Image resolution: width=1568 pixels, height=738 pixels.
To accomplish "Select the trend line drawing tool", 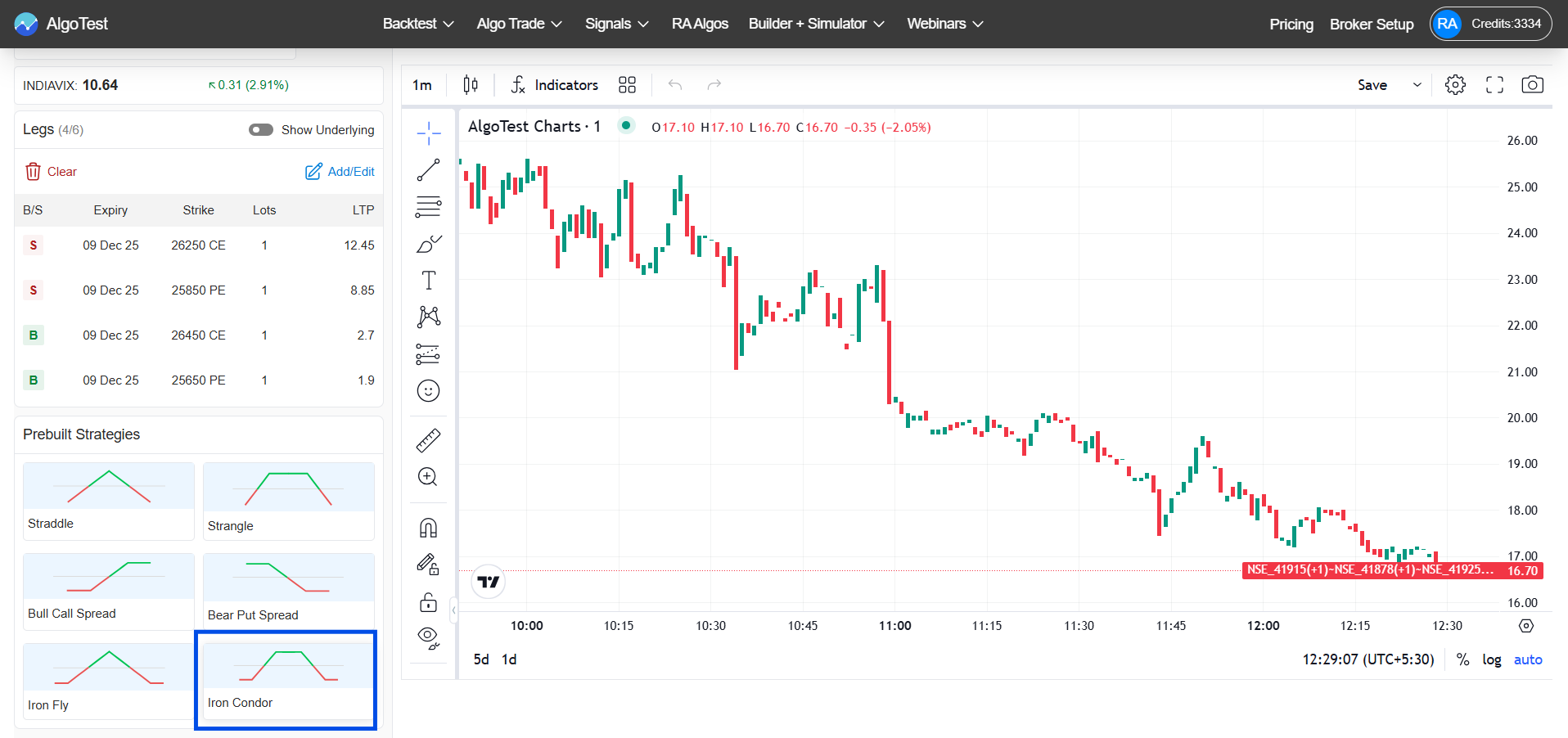I will coord(428,169).
